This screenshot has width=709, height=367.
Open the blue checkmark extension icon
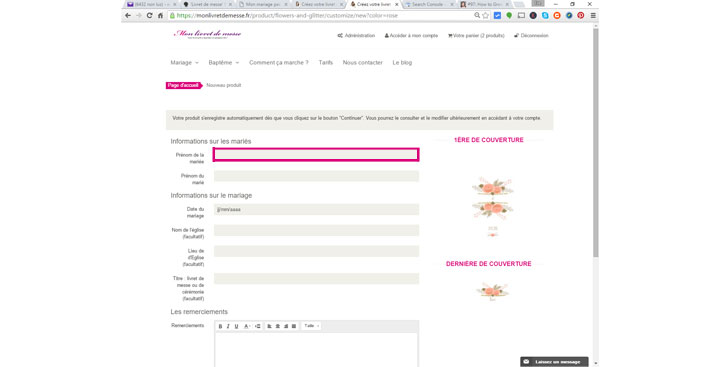pos(497,15)
